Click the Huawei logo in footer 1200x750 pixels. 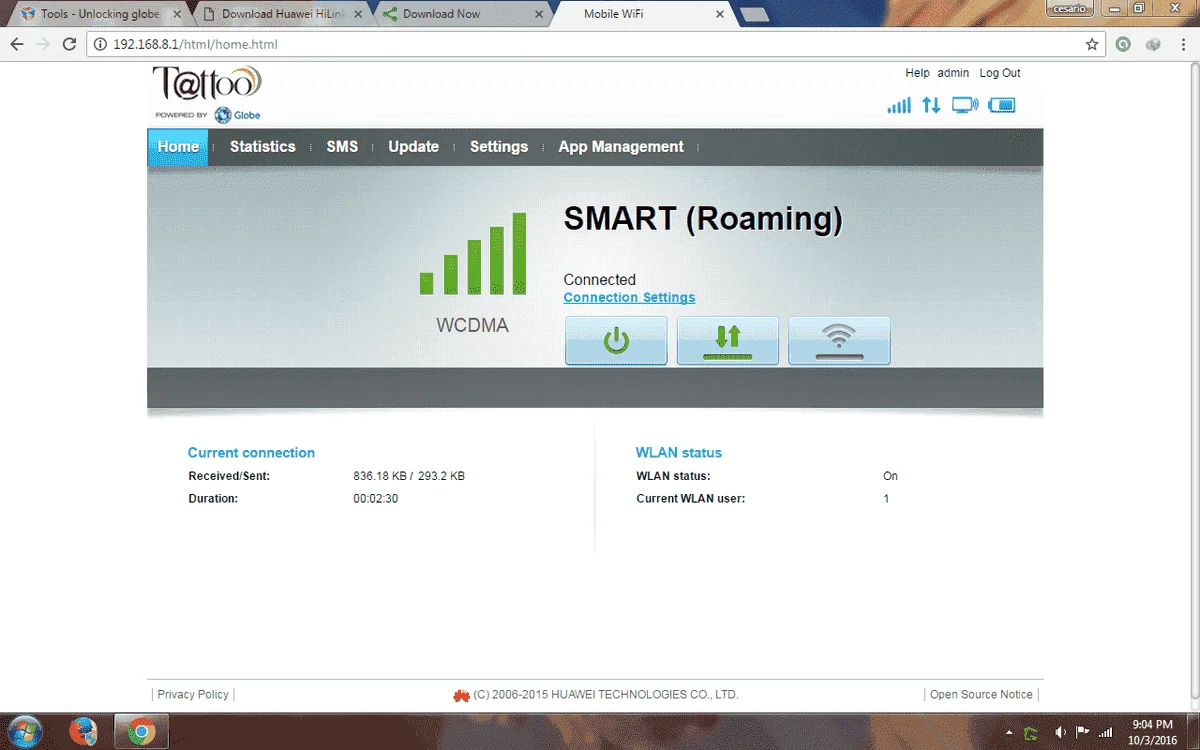coord(461,694)
